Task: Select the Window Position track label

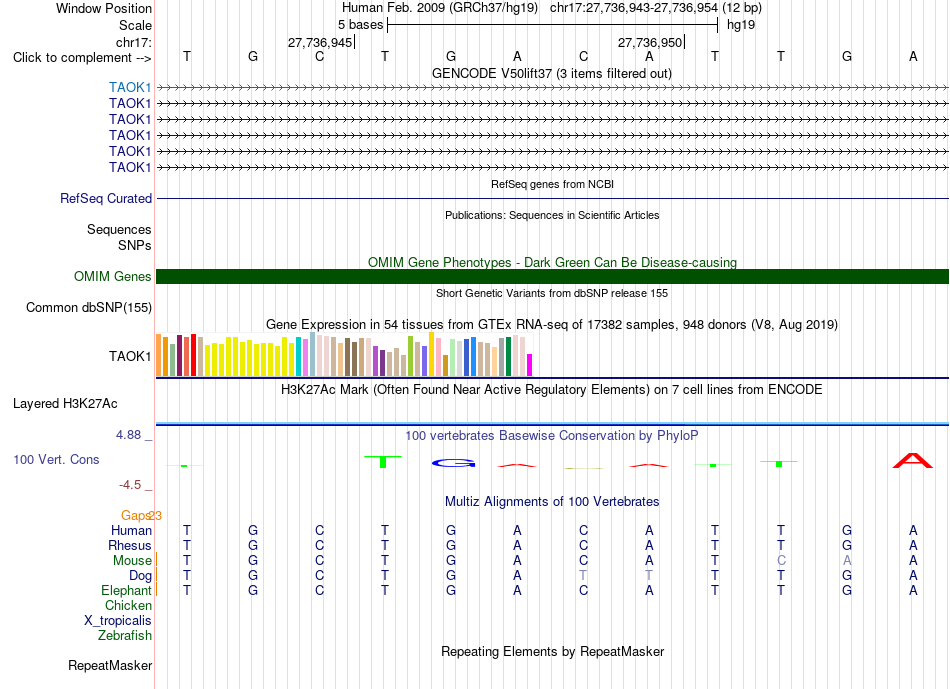Action: (x=104, y=8)
